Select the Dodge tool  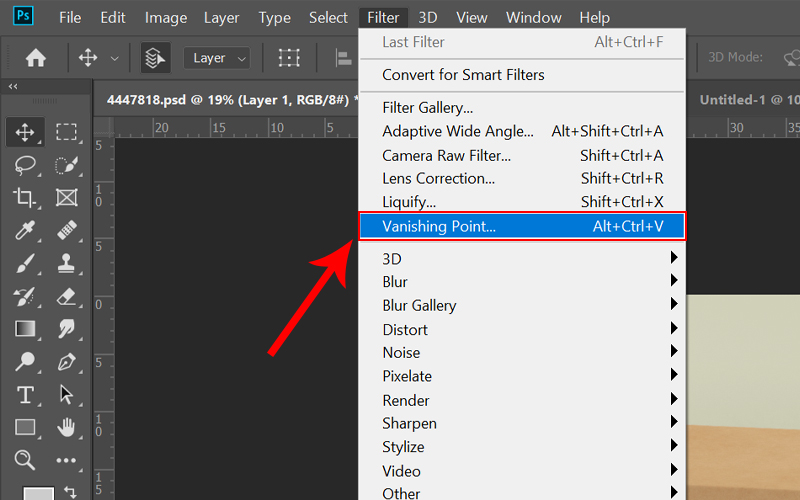(25, 362)
